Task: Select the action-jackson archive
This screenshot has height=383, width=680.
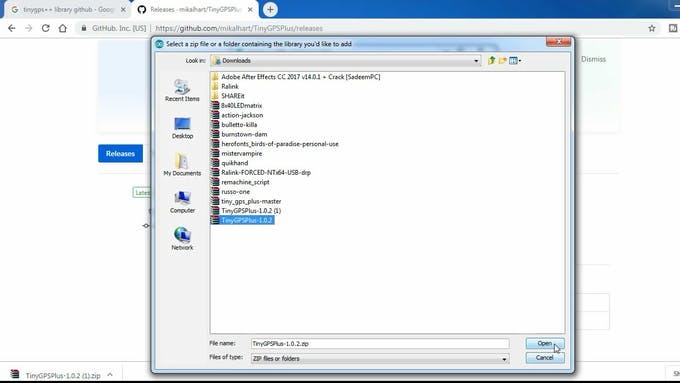Action: tap(237, 115)
